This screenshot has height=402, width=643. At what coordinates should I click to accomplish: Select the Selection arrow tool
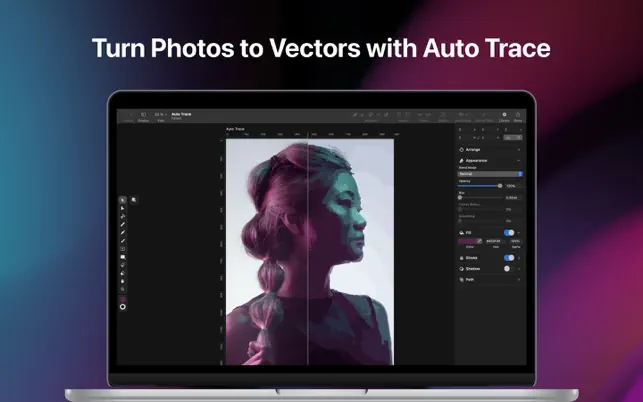tap(123, 200)
